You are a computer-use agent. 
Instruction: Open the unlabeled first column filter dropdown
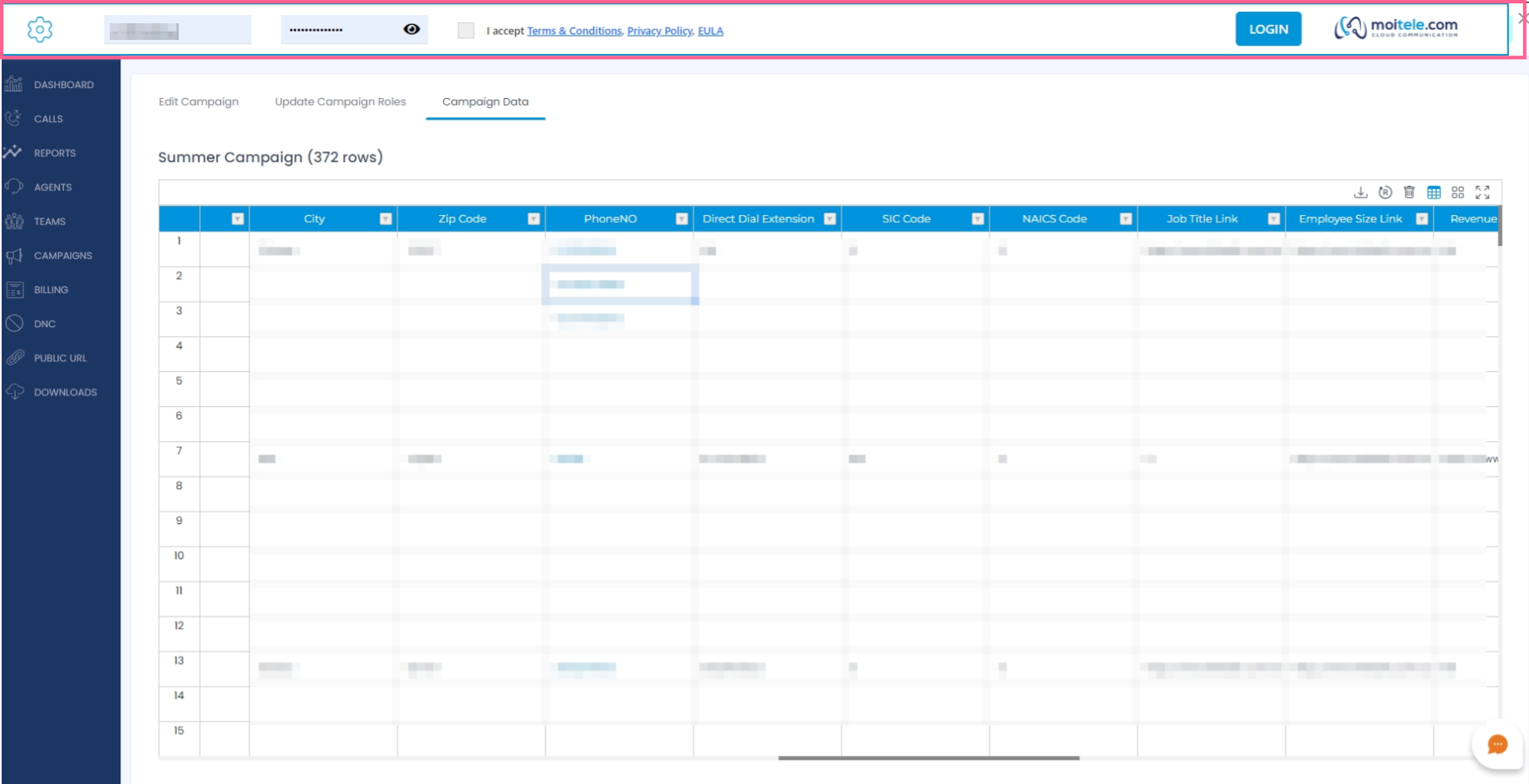tap(238, 219)
